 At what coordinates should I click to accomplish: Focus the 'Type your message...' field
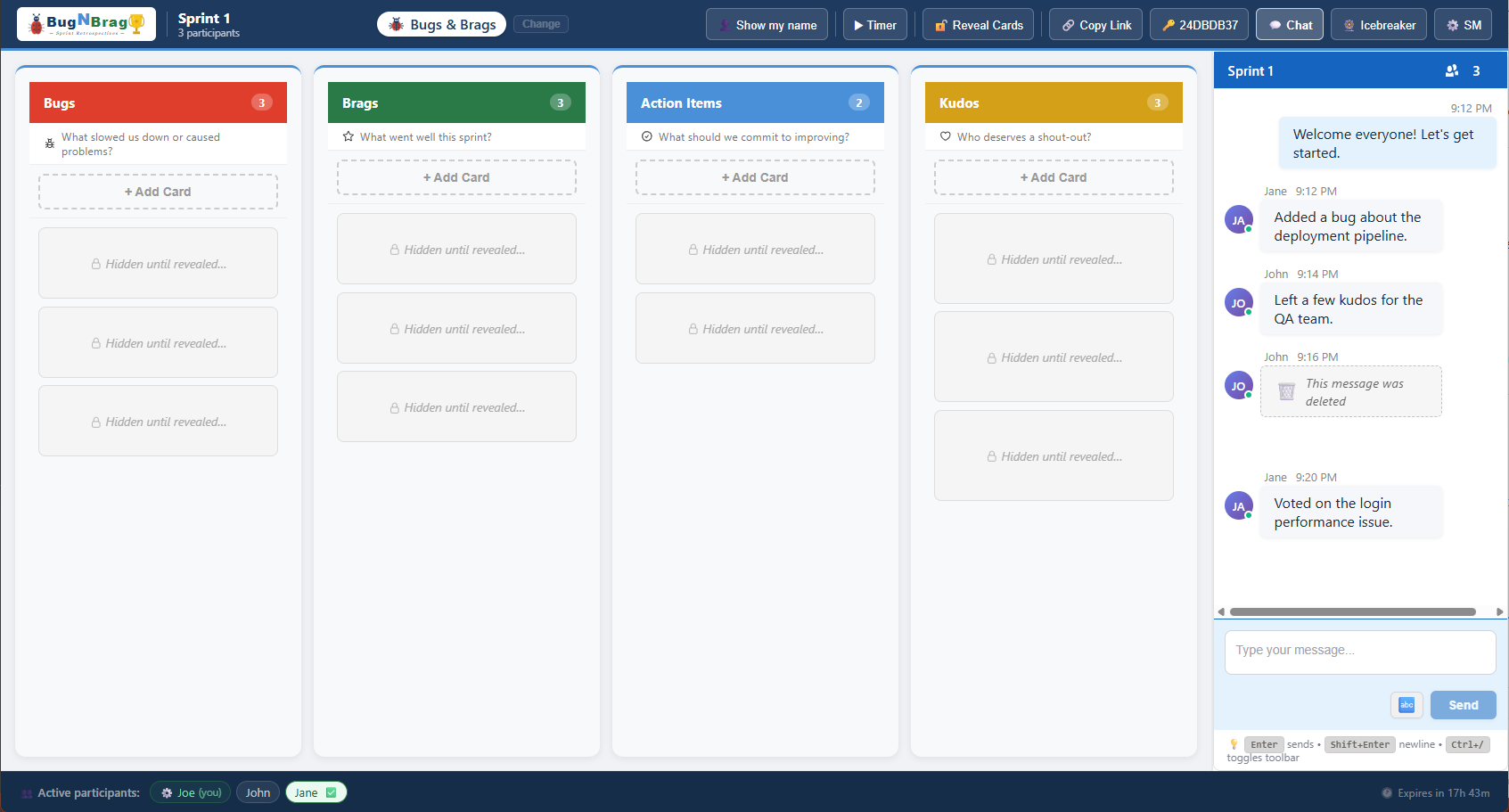(1360, 652)
